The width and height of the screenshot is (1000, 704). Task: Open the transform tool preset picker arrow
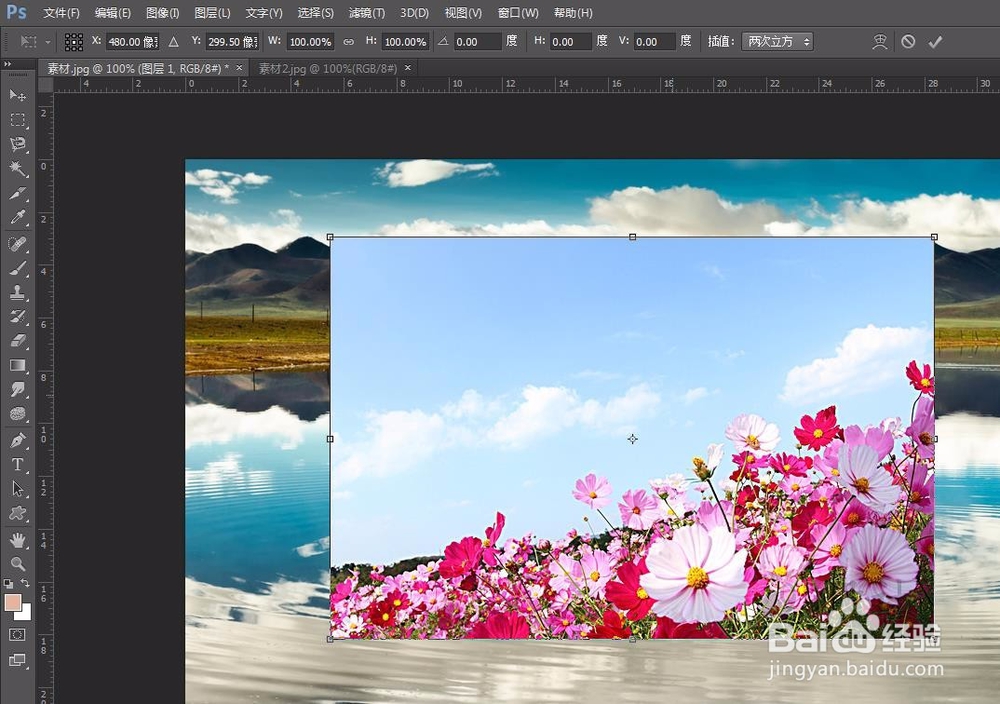click(48, 42)
